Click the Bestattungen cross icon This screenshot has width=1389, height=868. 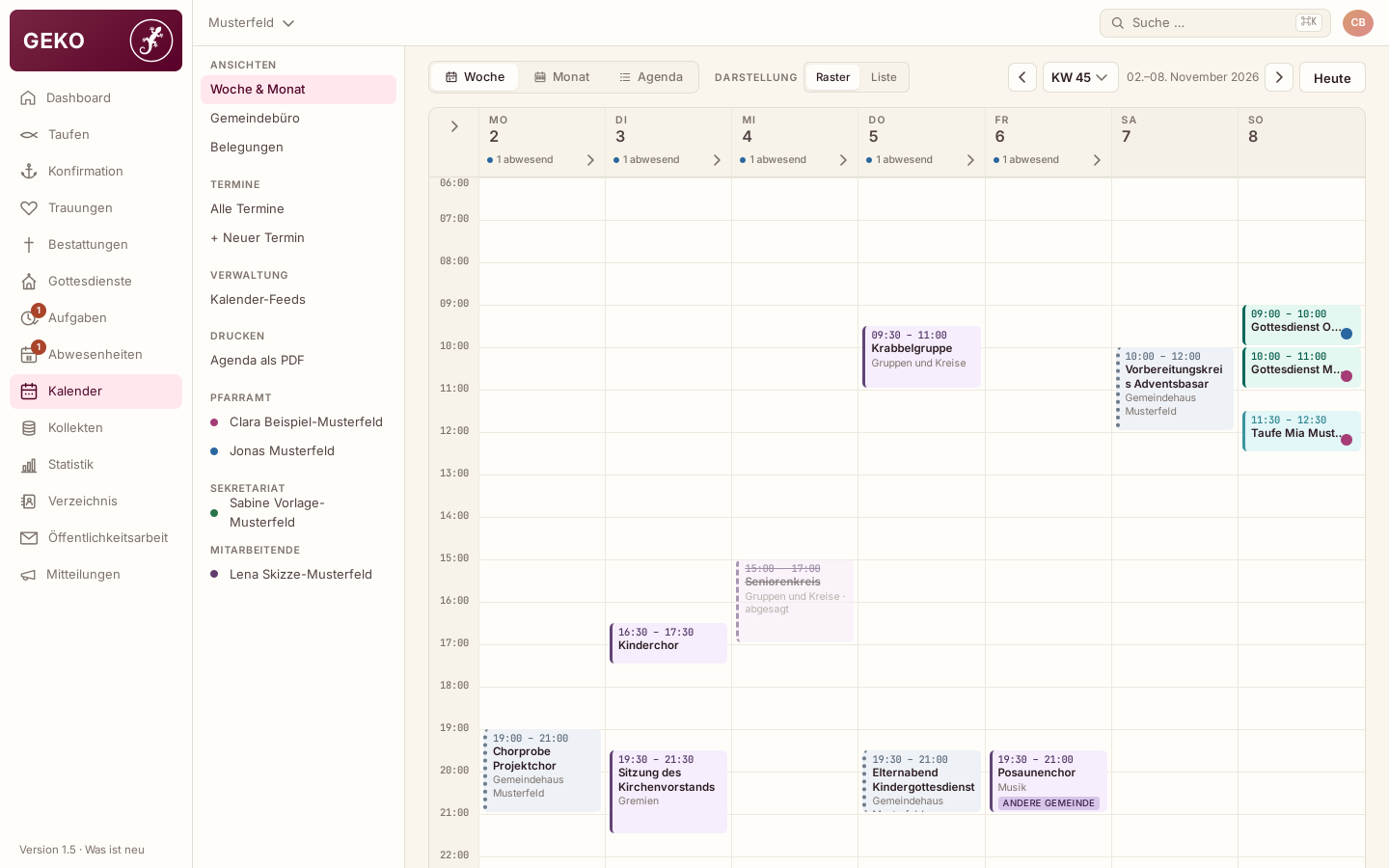[29, 244]
